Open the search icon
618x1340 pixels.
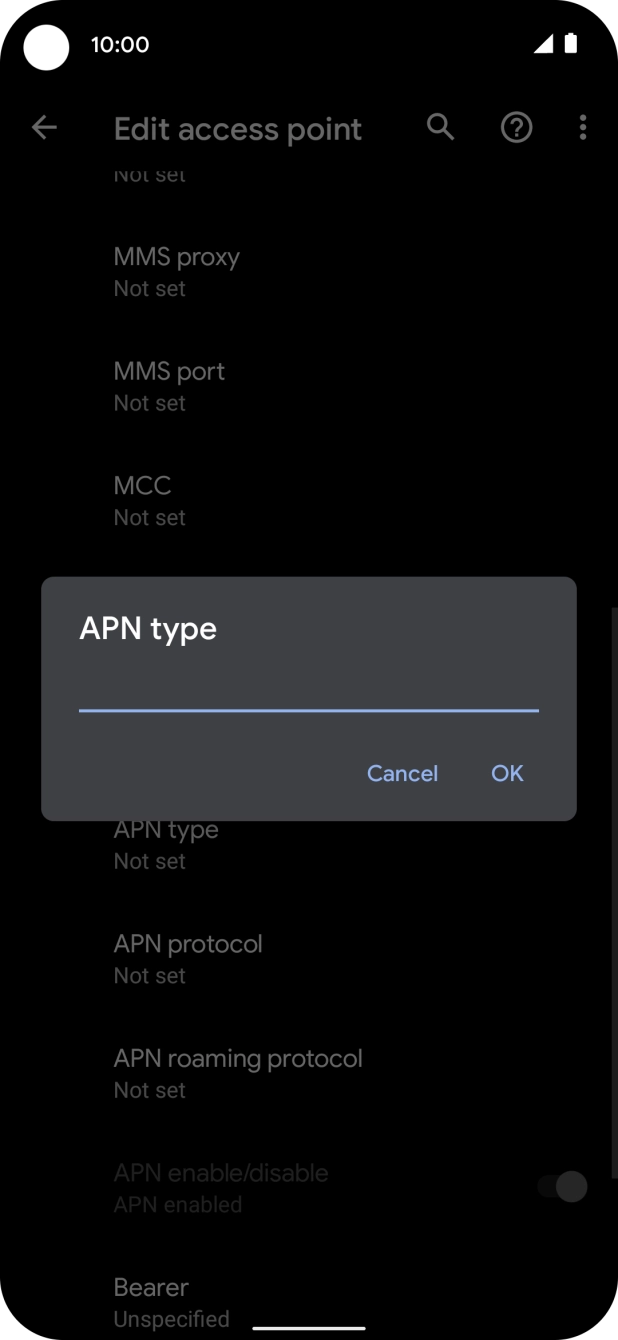pos(440,127)
